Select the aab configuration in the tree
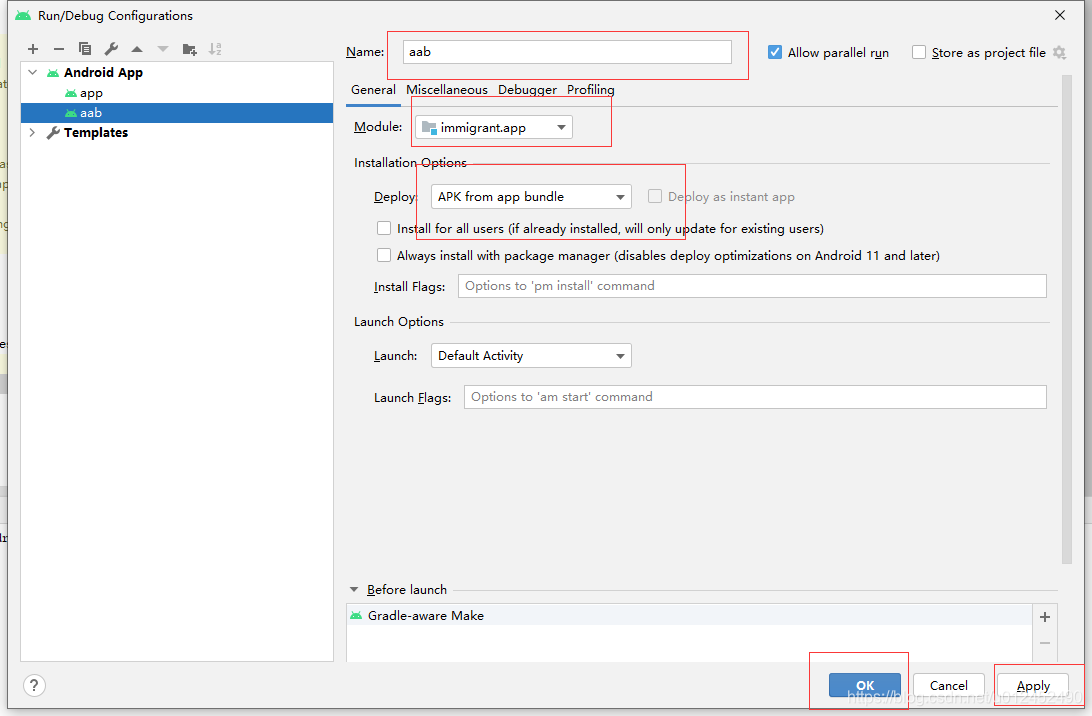Screen dimensions: 1092x716 tap(177, 113)
